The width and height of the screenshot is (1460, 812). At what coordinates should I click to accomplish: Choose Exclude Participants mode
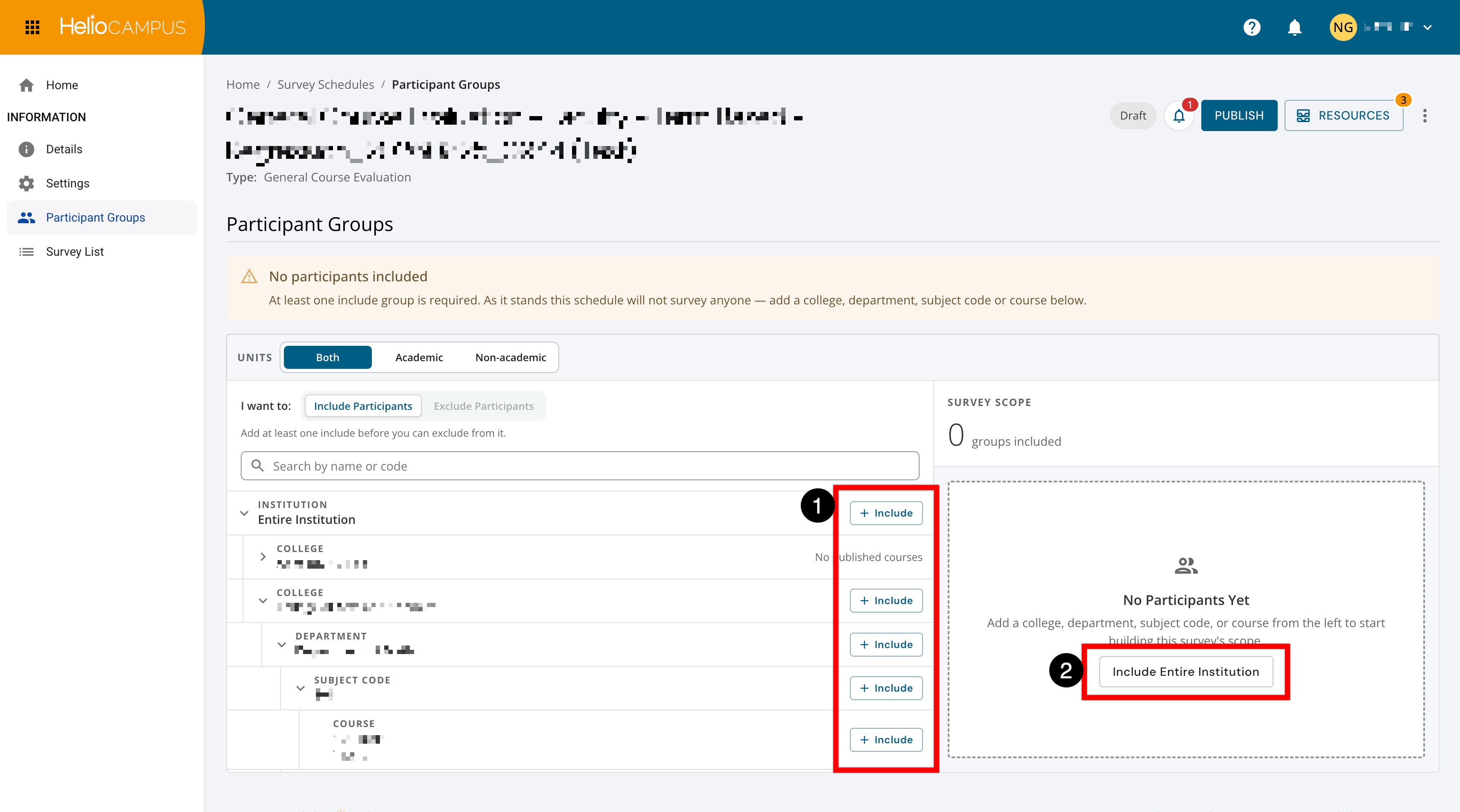pos(483,406)
